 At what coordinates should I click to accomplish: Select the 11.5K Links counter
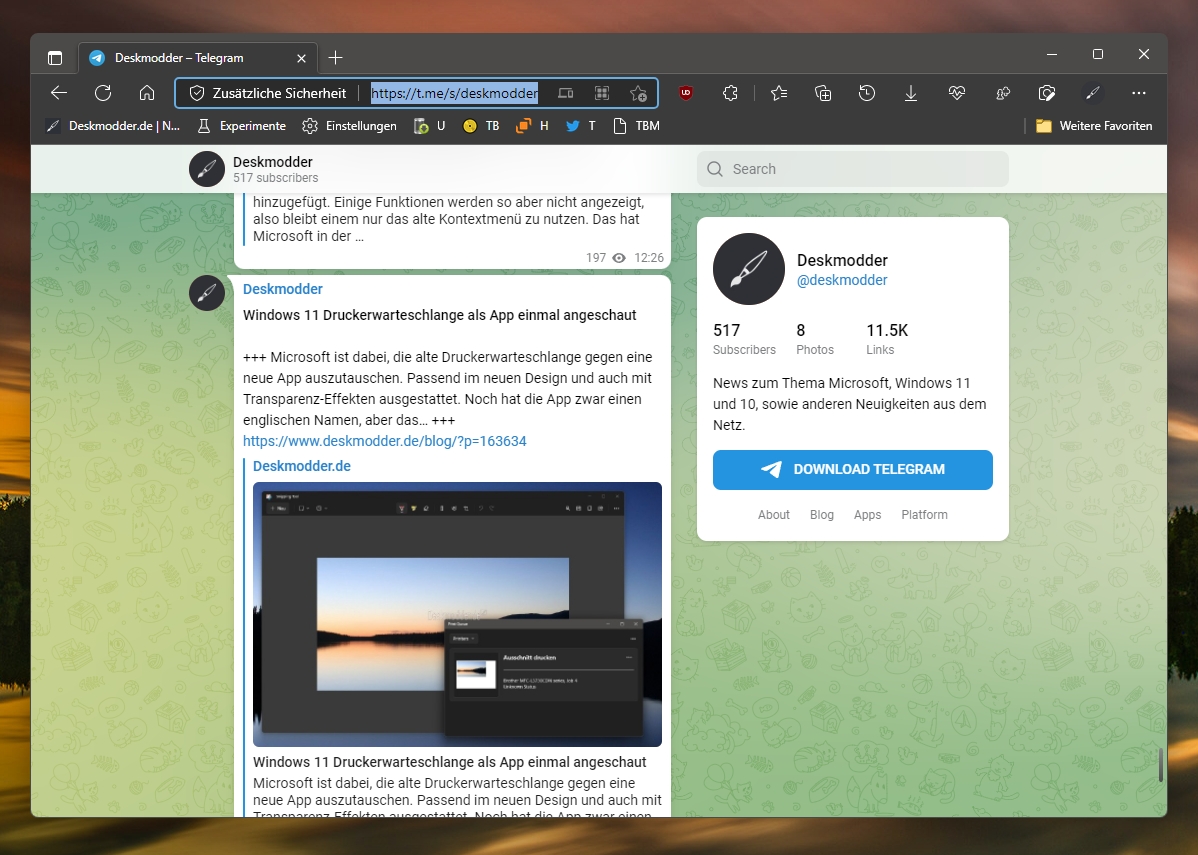(887, 339)
